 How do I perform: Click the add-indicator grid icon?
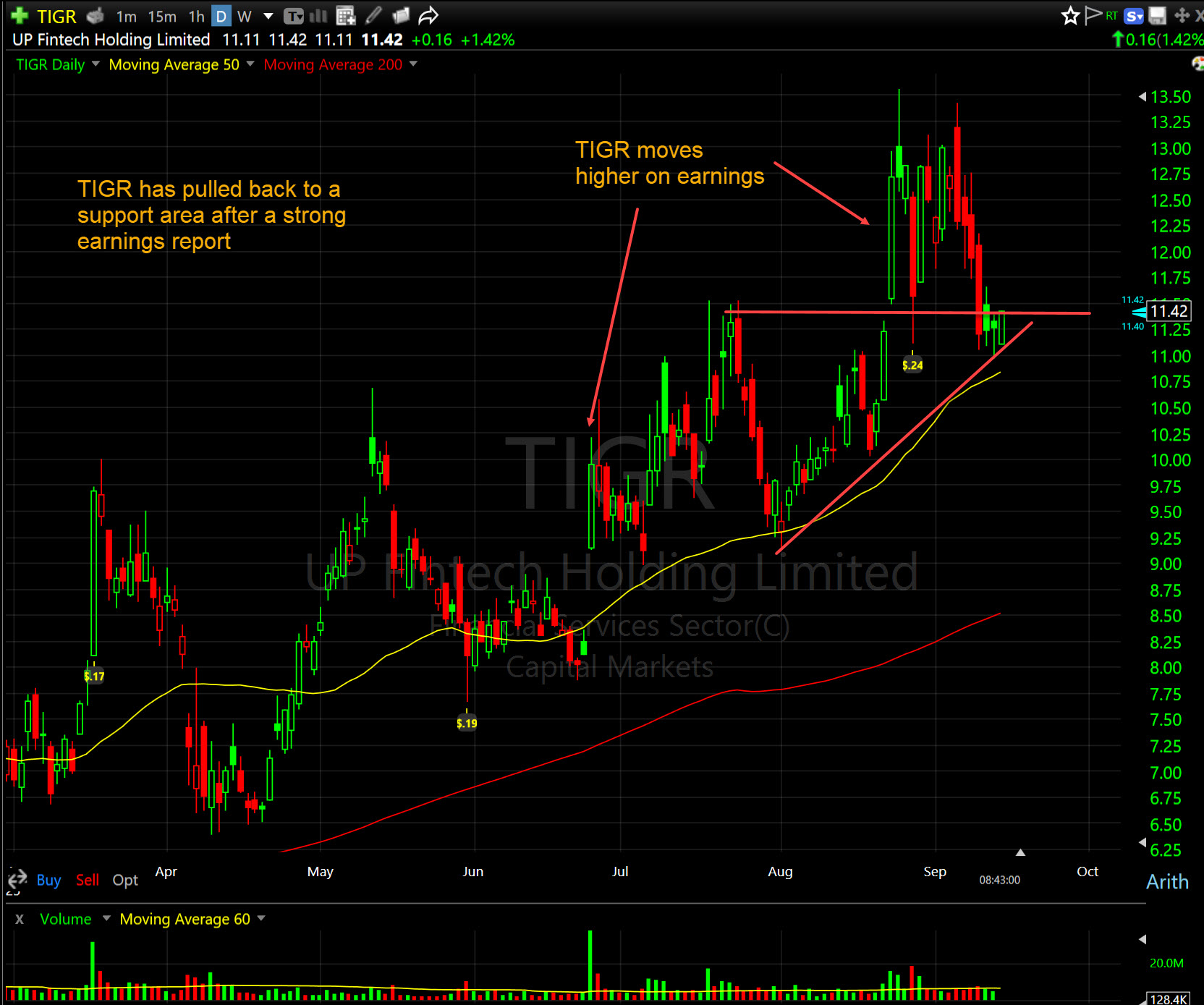click(346, 15)
